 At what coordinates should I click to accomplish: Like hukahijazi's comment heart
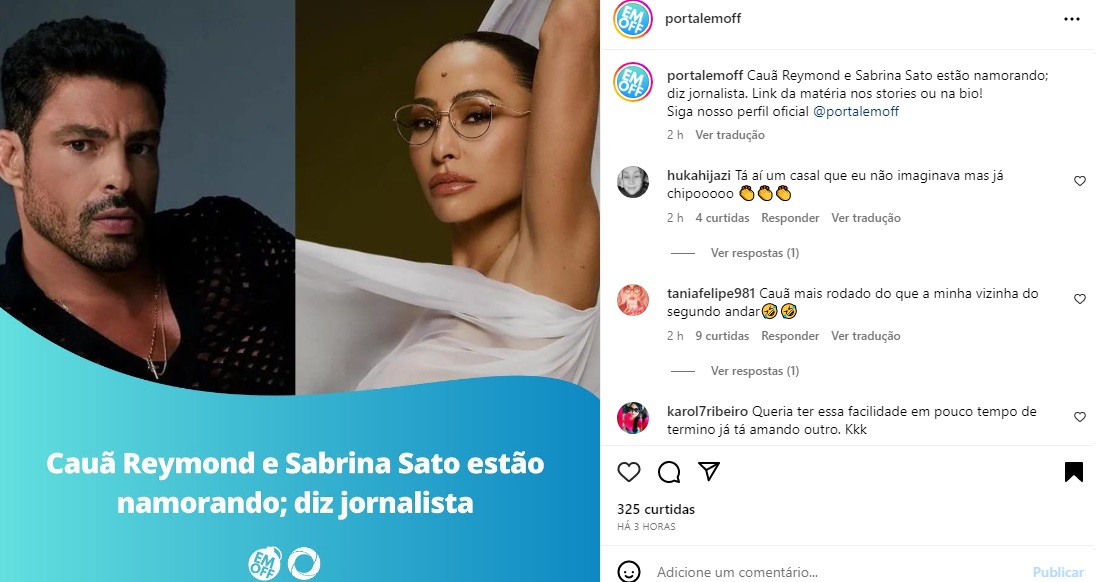coord(1079,181)
